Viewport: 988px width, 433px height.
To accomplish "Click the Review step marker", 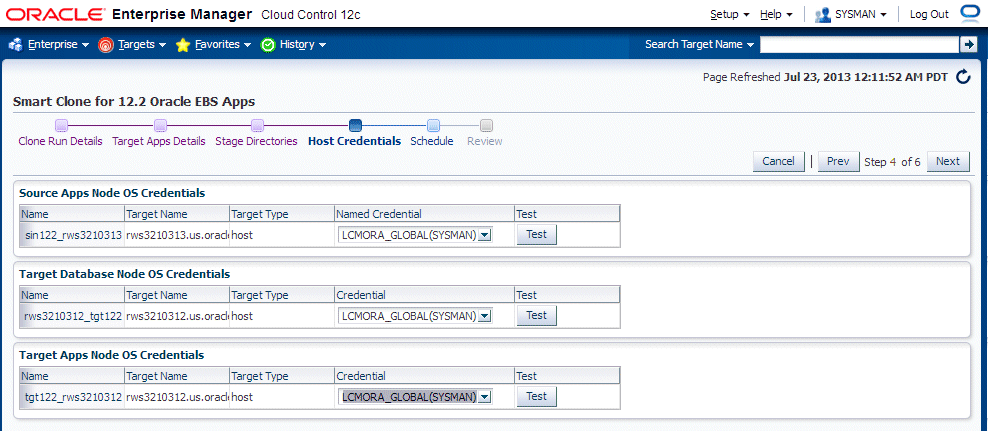I will coord(486,125).
